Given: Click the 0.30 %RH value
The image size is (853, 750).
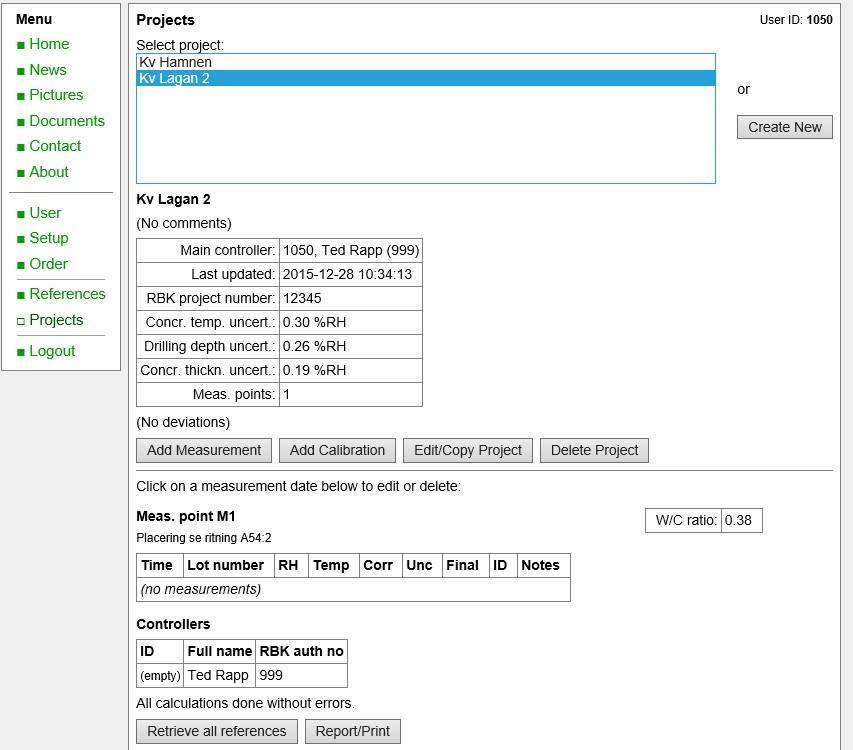Looking at the screenshot, I should click(x=351, y=322).
